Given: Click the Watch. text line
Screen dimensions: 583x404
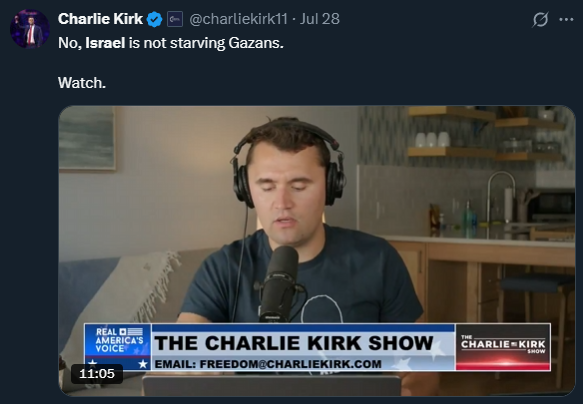Looking at the screenshot, I should tap(82, 83).
